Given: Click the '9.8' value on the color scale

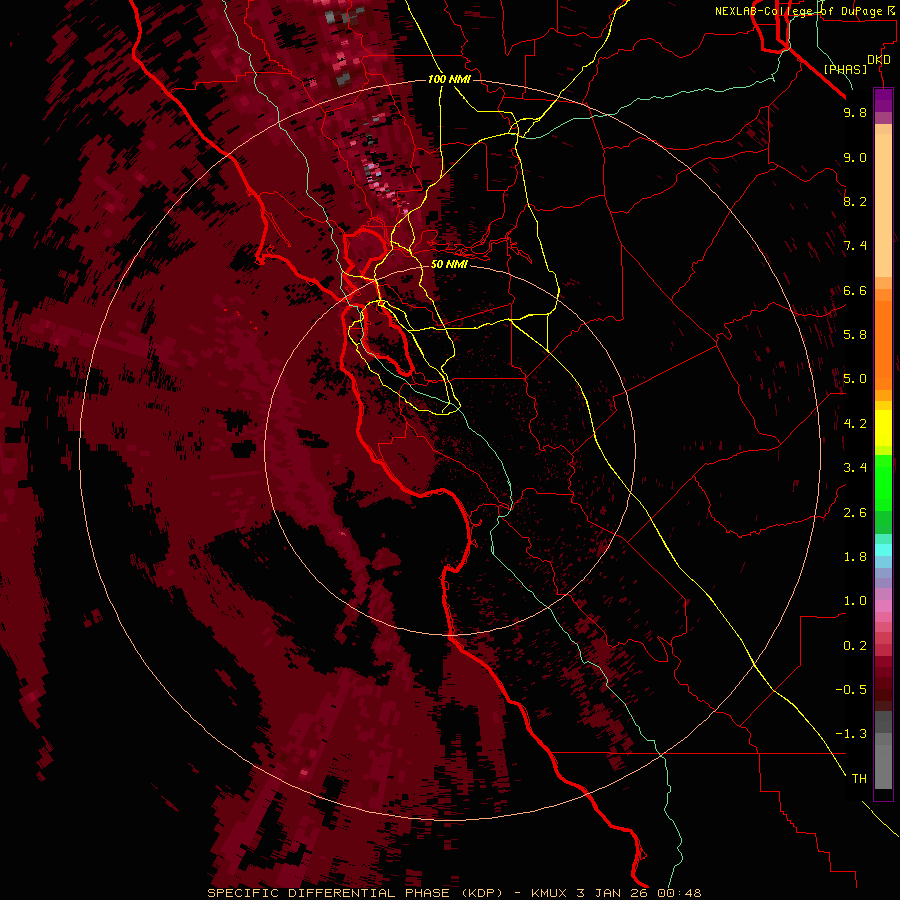Looking at the screenshot, I should 855,112.
